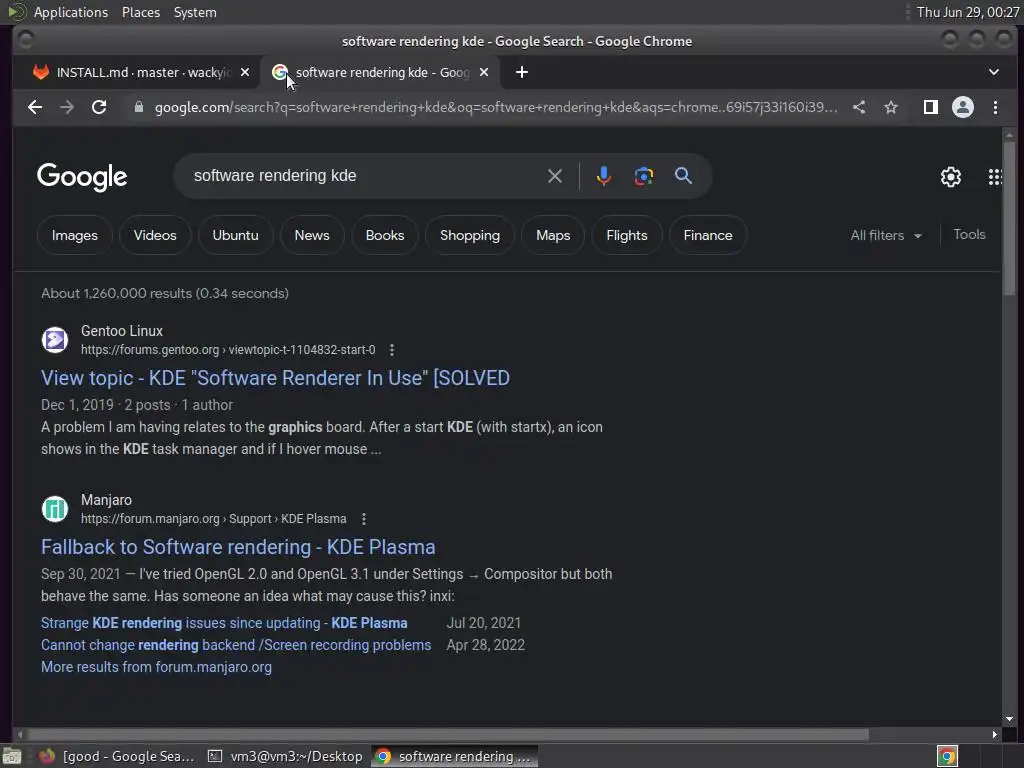Viewport: 1024px width, 768px height.
Task: Click the horizontal scrollbar at bottom
Action: click(x=447, y=735)
